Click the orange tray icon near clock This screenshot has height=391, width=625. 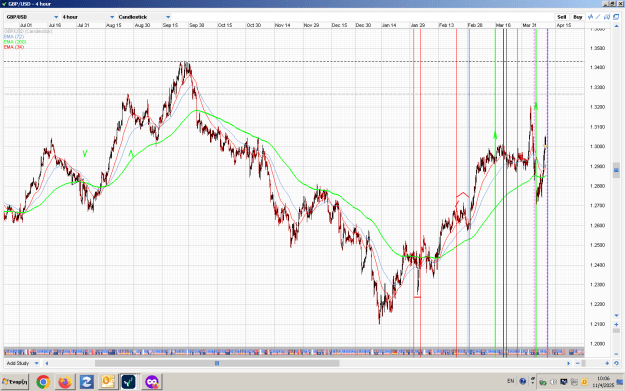[584, 382]
